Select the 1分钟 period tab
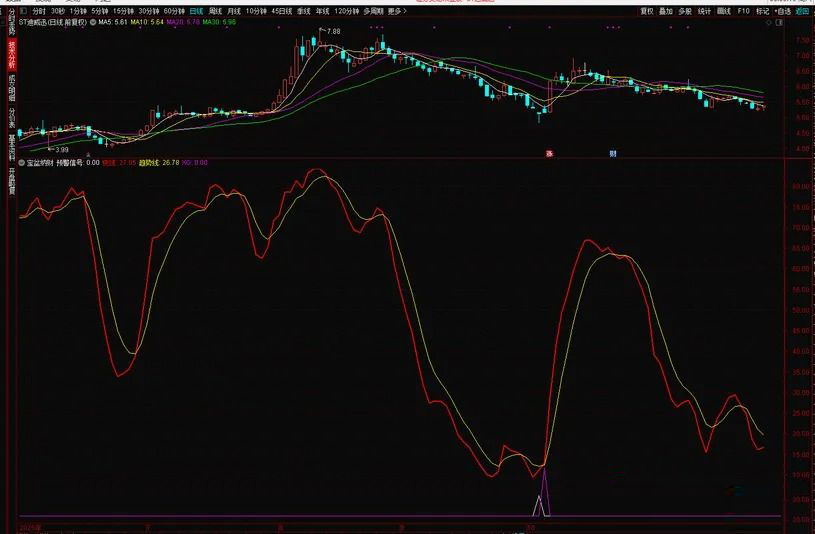This screenshot has width=815, height=534. 78,11
